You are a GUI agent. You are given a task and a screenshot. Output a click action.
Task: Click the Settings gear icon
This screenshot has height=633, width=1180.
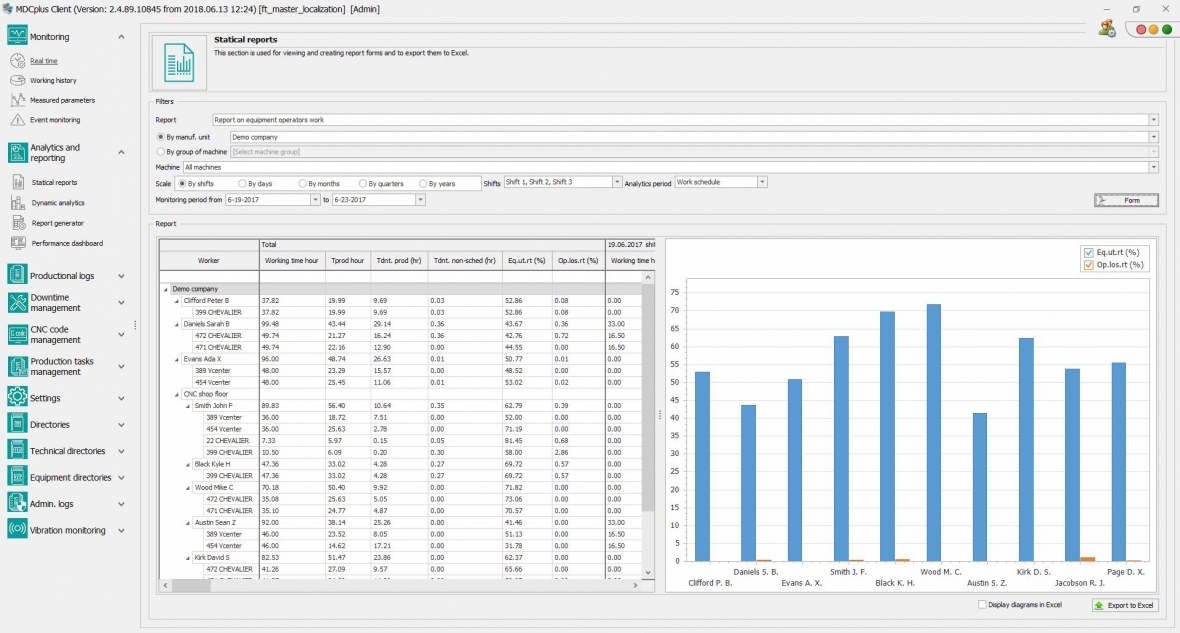click(17, 397)
